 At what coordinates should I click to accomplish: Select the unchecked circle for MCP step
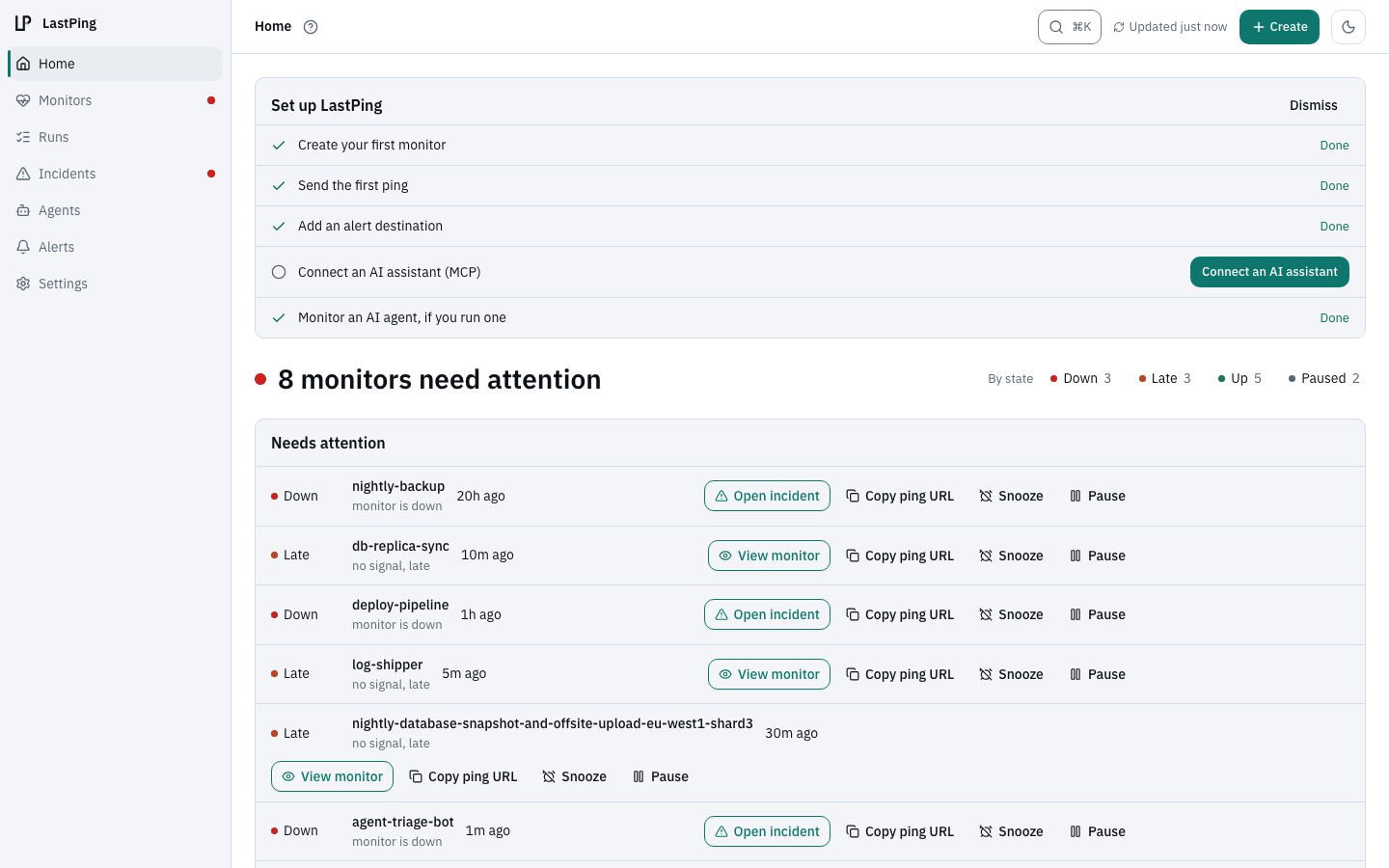(279, 272)
